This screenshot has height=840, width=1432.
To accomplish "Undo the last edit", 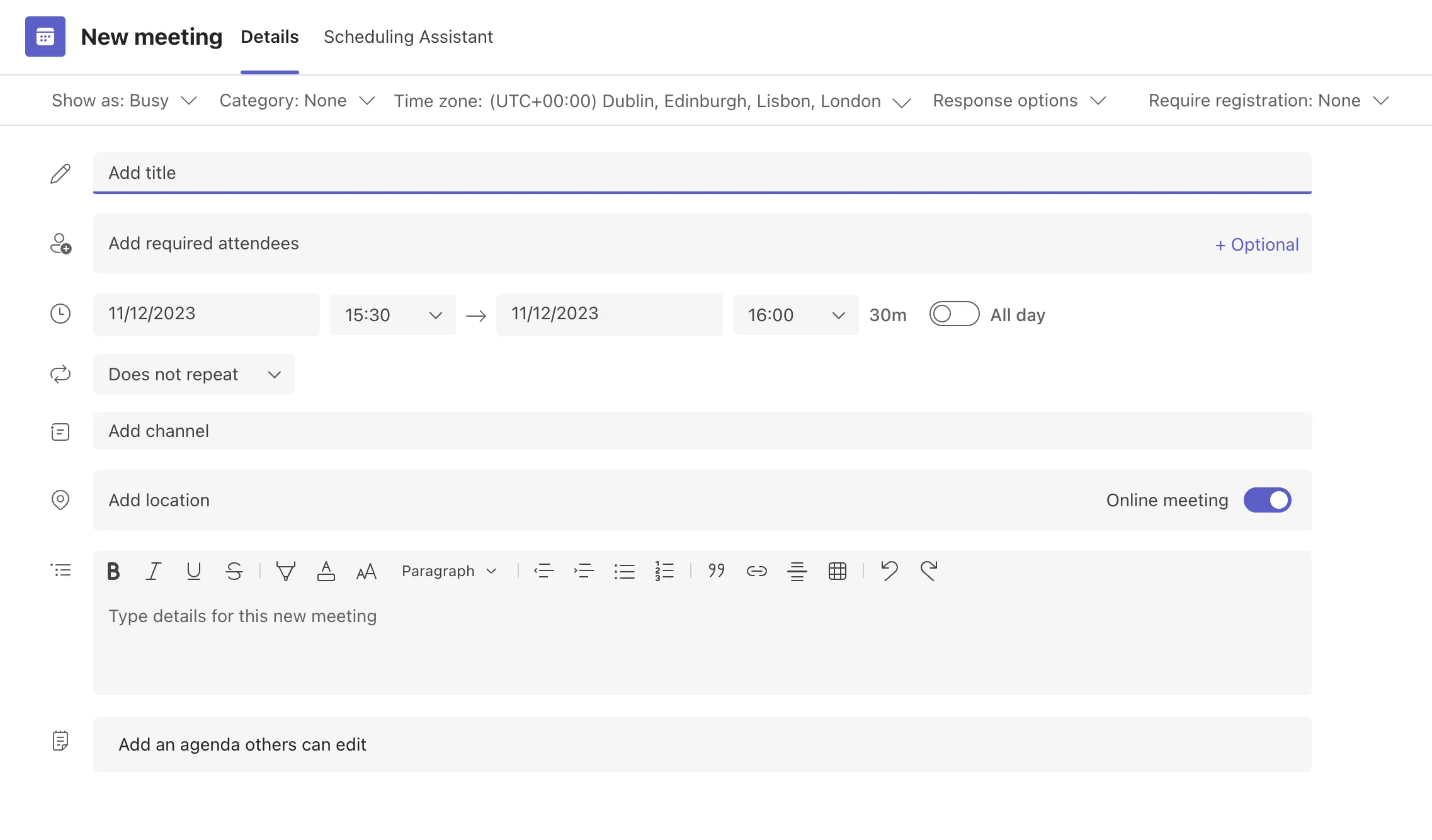I will [x=889, y=571].
